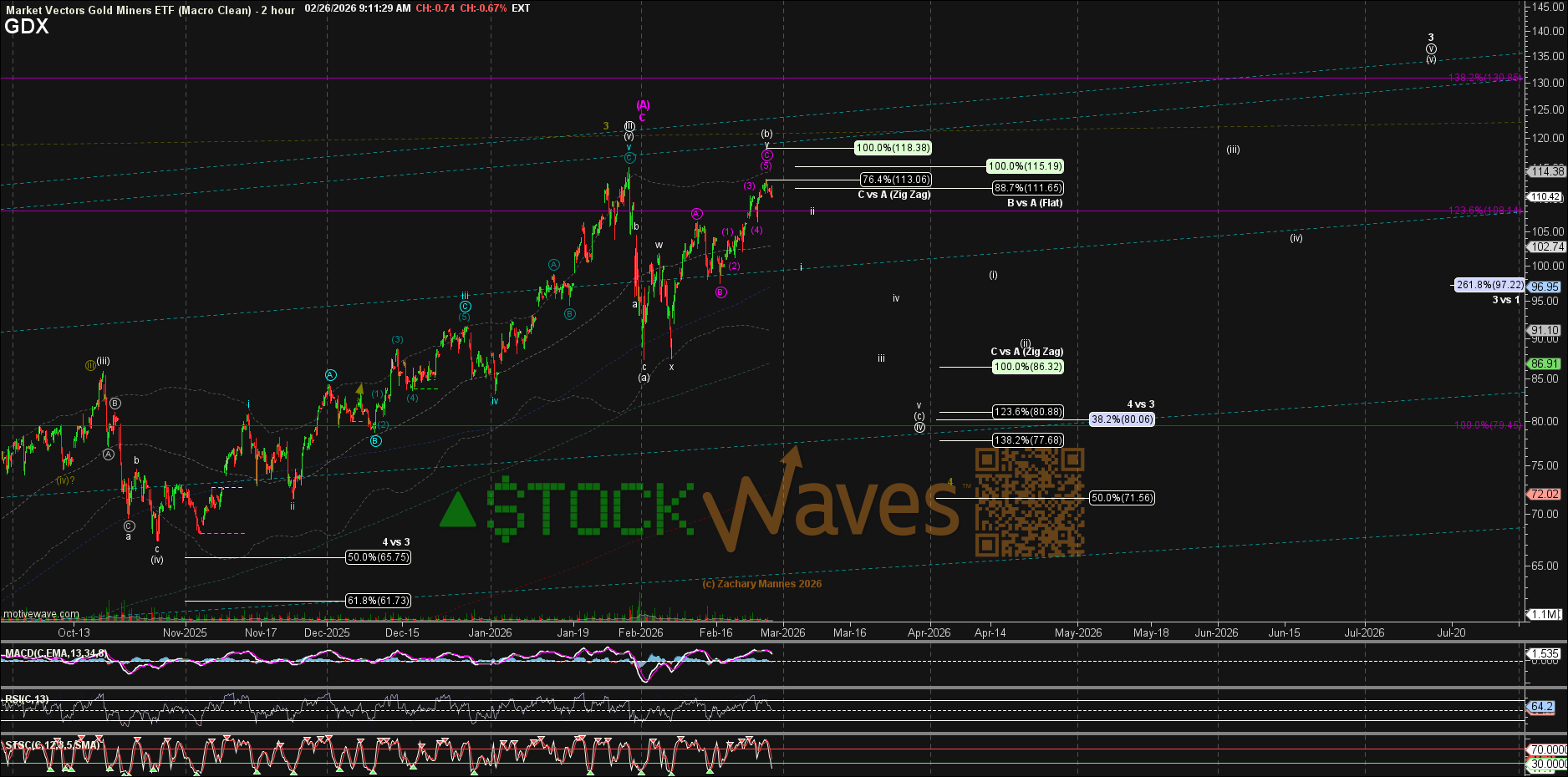This screenshot has width=1568, height=777.
Task: Click the cyan circled B wave label
Action: [376, 440]
